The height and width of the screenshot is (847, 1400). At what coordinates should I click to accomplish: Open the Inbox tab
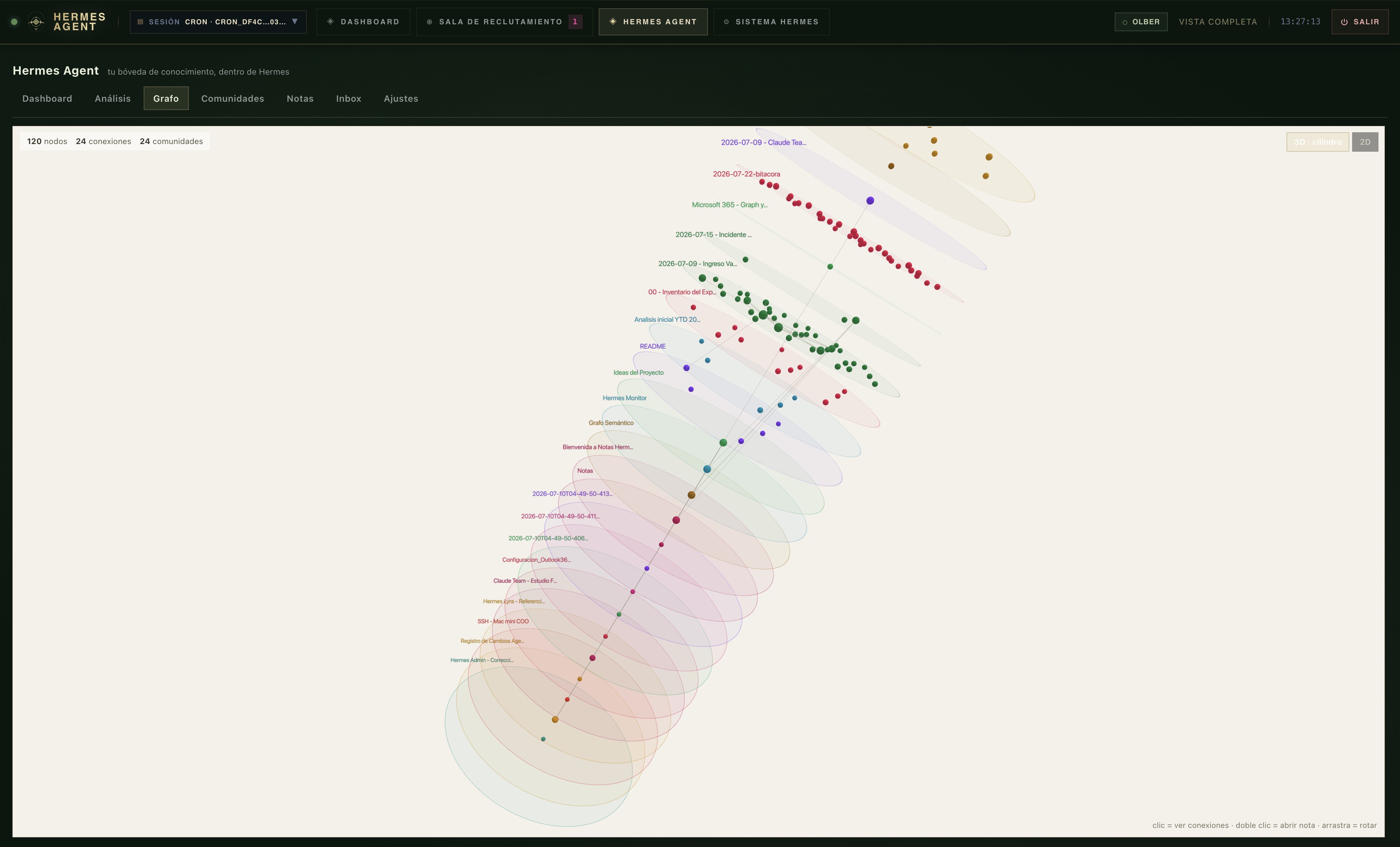click(x=348, y=98)
